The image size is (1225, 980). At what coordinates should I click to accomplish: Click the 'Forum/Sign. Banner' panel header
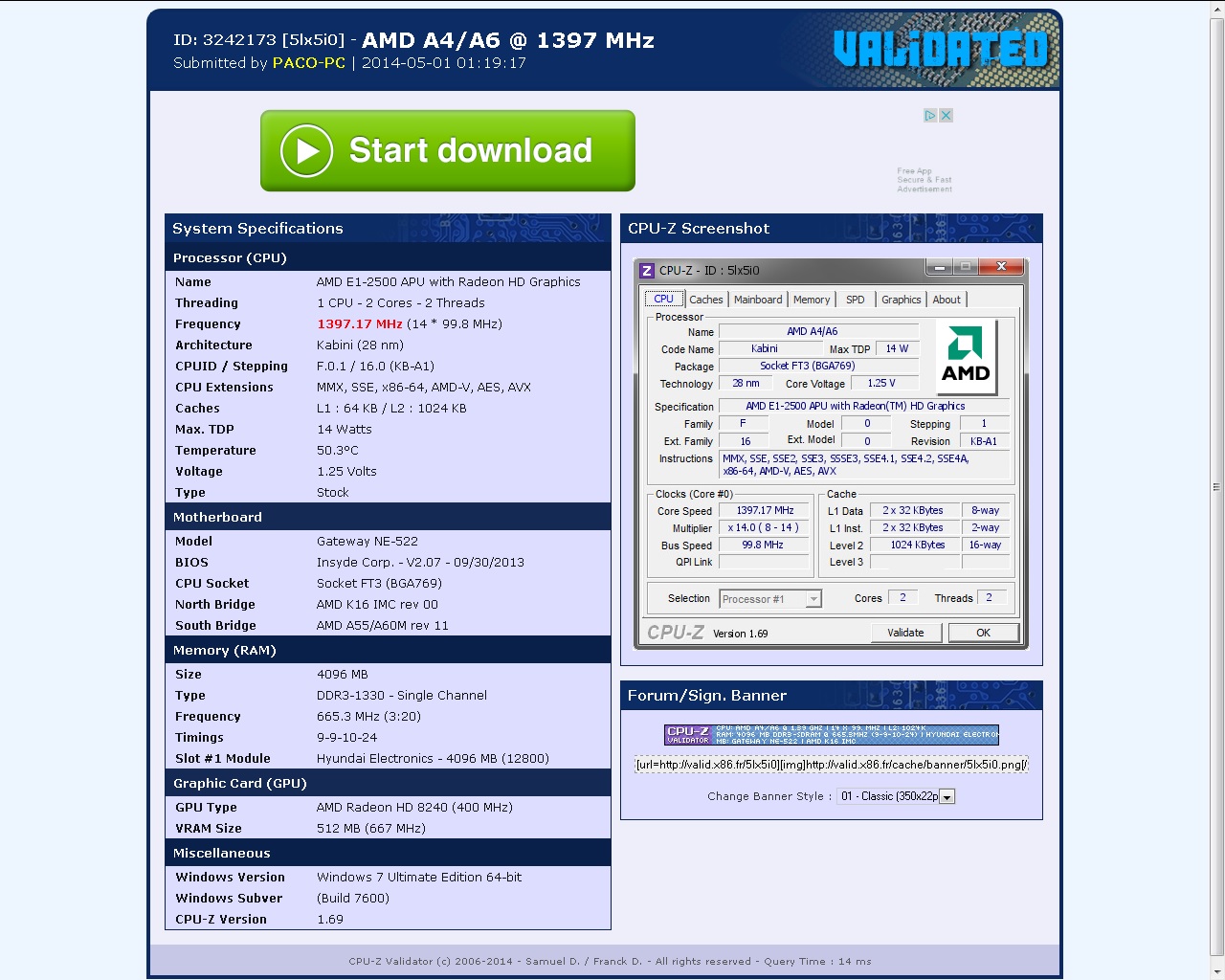[832, 695]
